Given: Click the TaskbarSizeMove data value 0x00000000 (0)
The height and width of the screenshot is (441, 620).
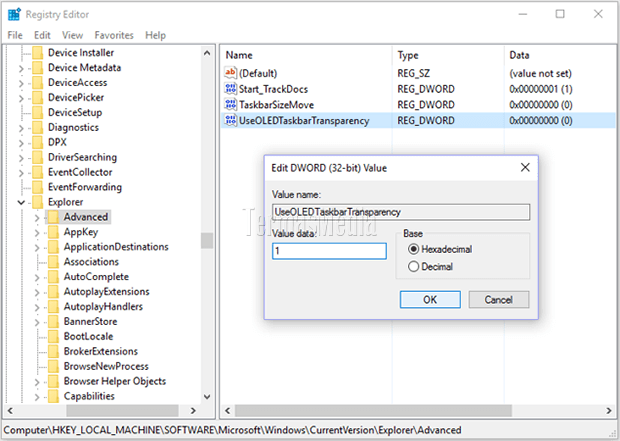Looking at the screenshot, I should [x=541, y=105].
